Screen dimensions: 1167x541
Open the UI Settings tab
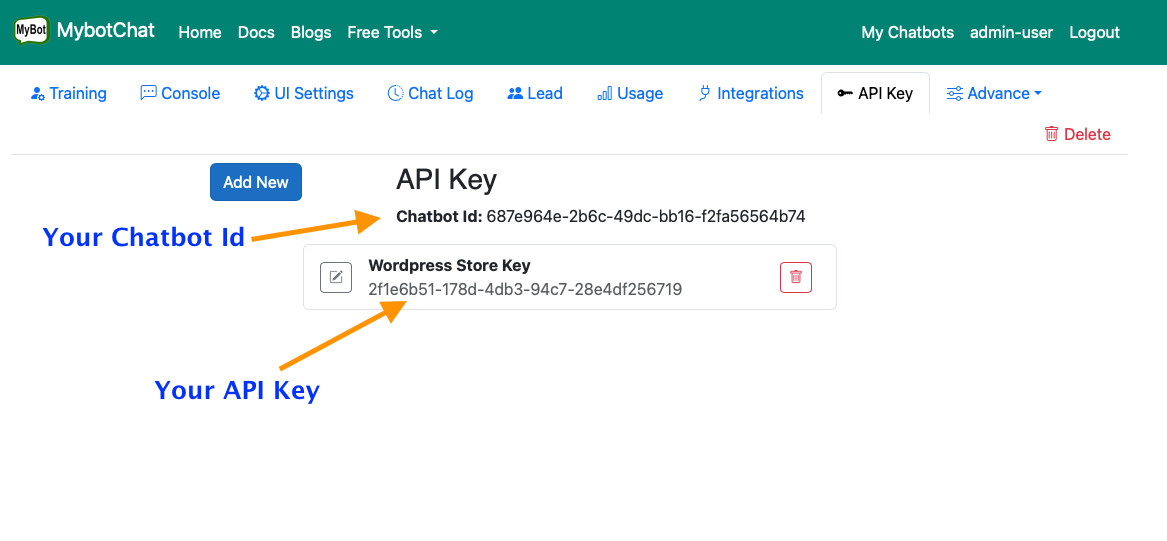(x=304, y=94)
